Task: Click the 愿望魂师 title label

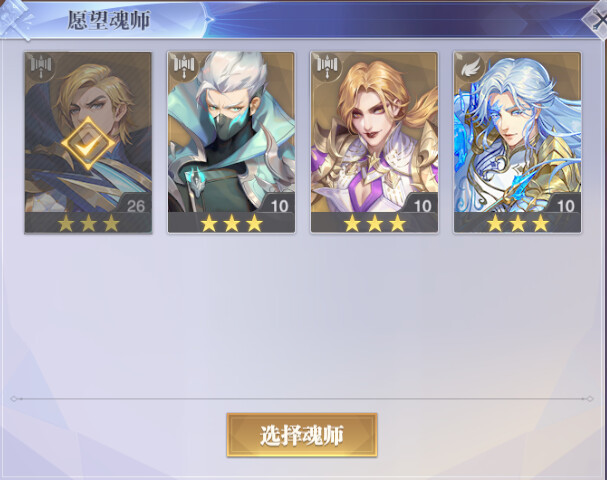Action: (109, 20)
